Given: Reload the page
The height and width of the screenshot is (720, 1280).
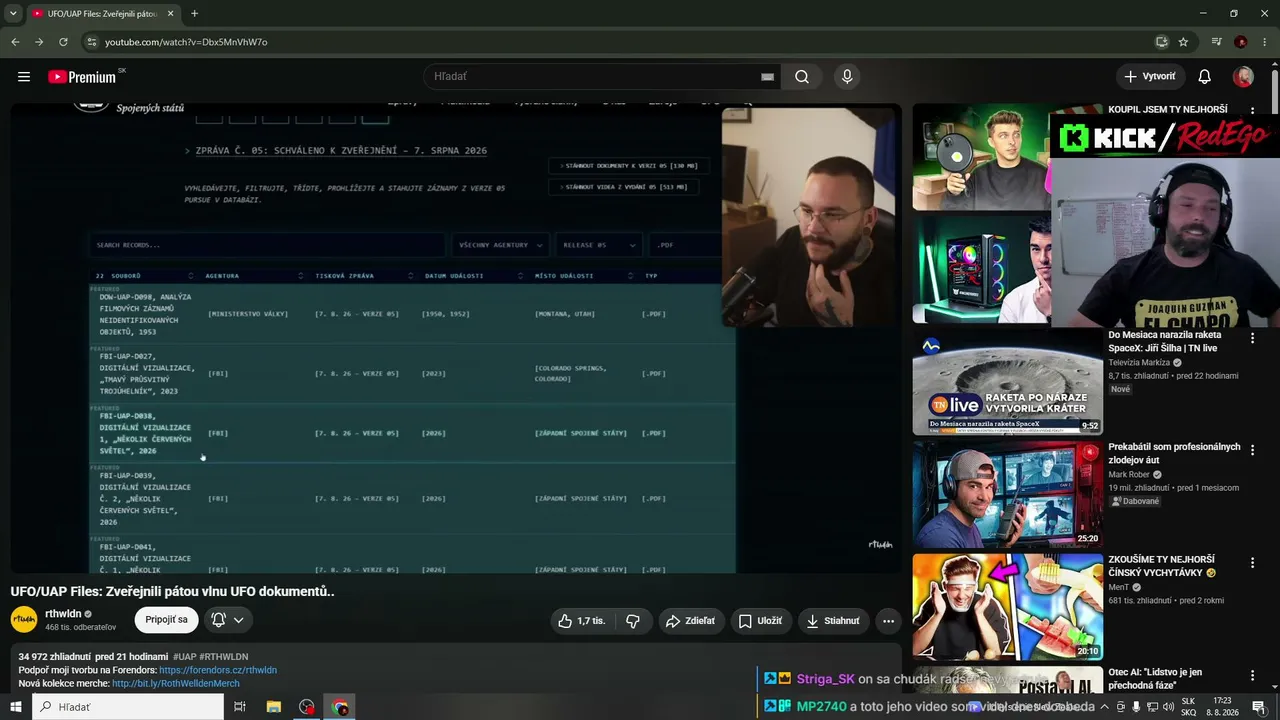Looking at the screenshot, I should point(63,42).
